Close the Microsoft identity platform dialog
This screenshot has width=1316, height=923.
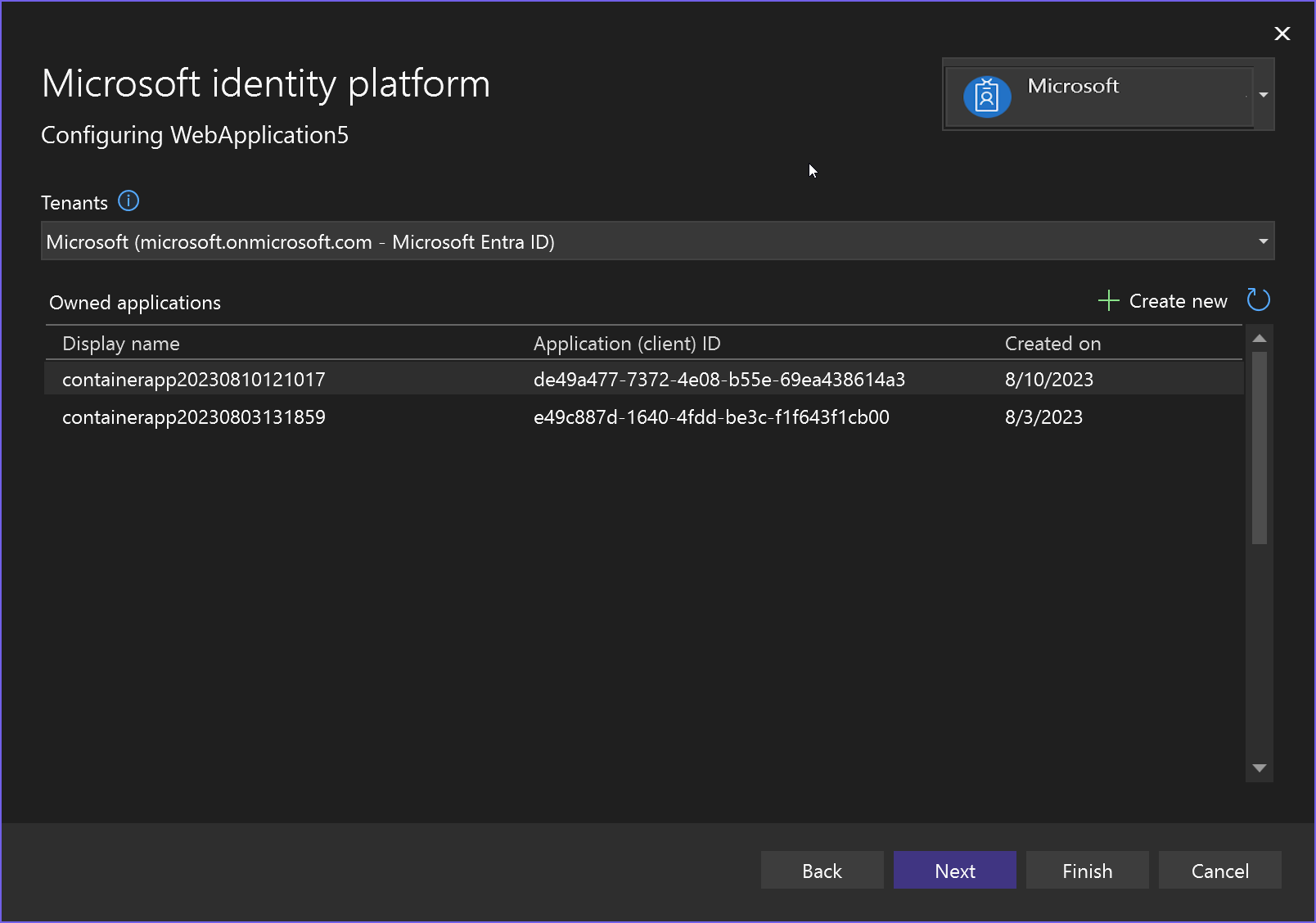click(1282, 34)
